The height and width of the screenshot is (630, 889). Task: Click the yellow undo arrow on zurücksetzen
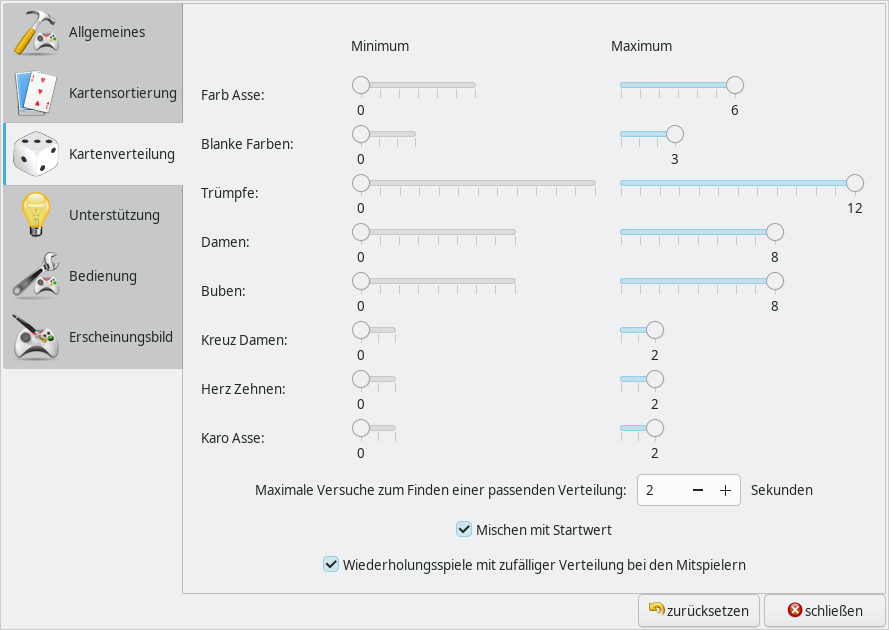coord(656,609)
